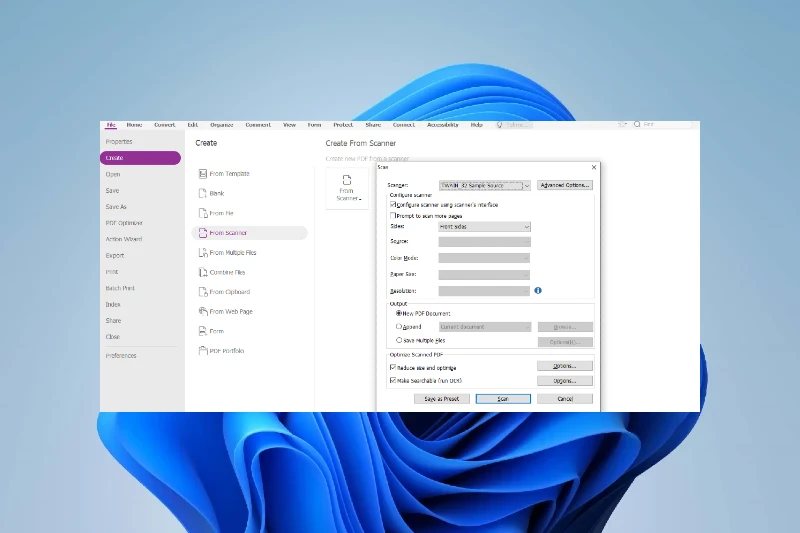Open the Sides dropdown
Viewport: 800px width, 533px height.
click(484, 226)
